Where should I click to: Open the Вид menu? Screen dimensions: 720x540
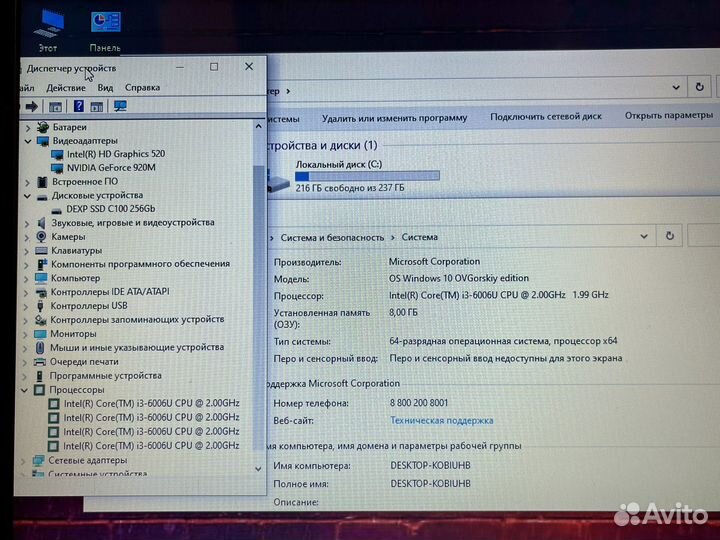click(105, 88)
